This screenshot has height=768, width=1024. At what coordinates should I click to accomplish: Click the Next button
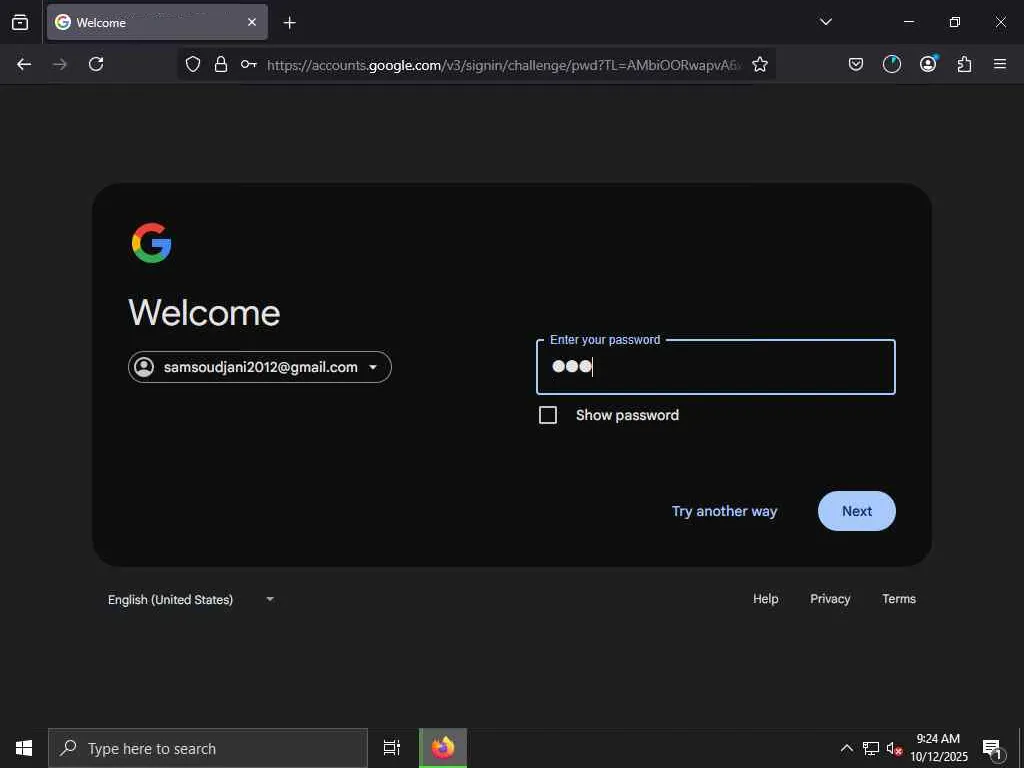coord(857,511)
